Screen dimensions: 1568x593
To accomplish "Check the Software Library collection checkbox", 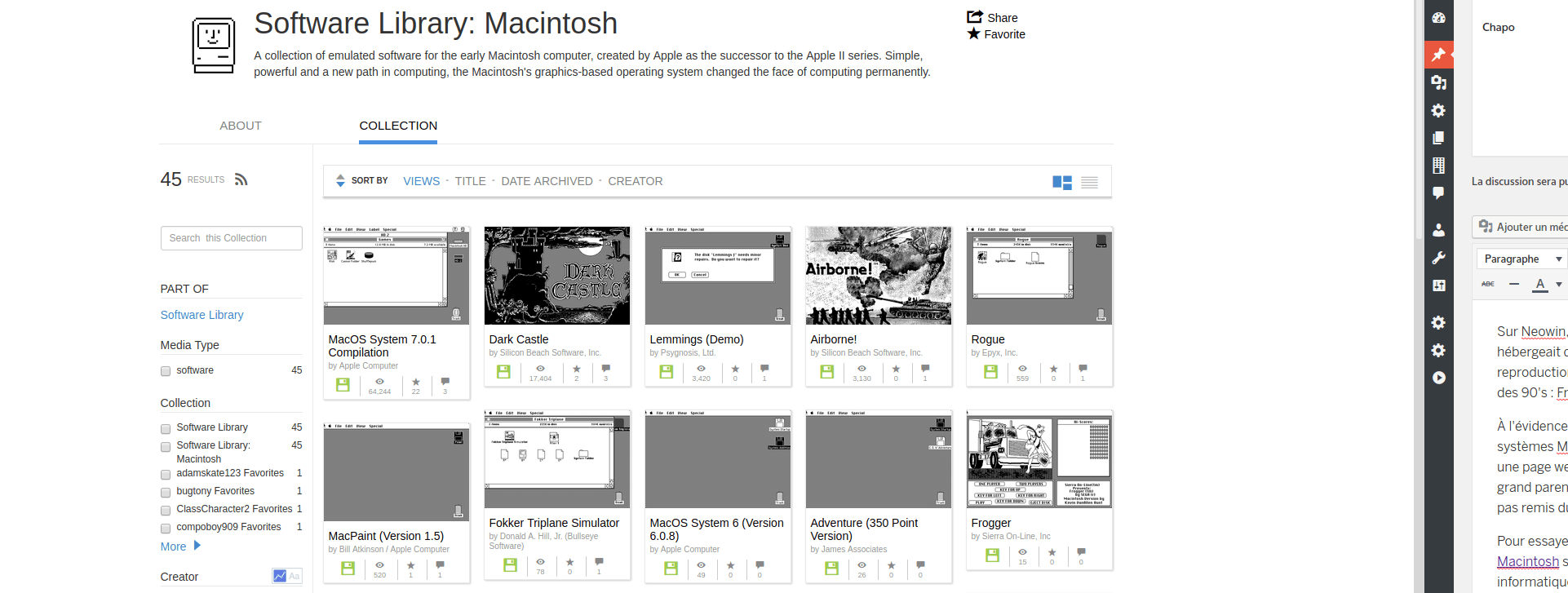I will click(166, 428).
